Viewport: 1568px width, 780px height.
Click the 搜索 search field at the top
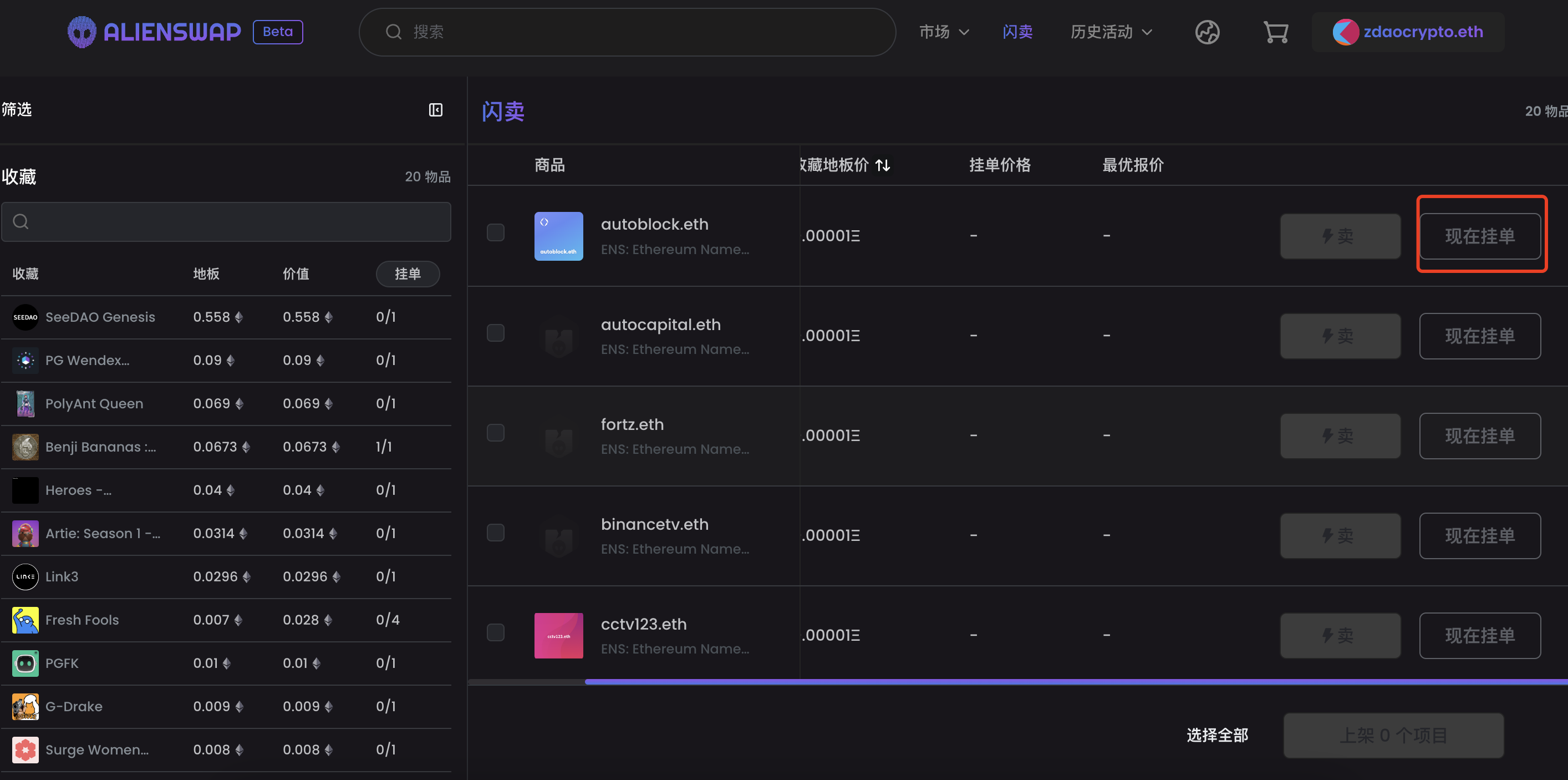pos(627,32)
